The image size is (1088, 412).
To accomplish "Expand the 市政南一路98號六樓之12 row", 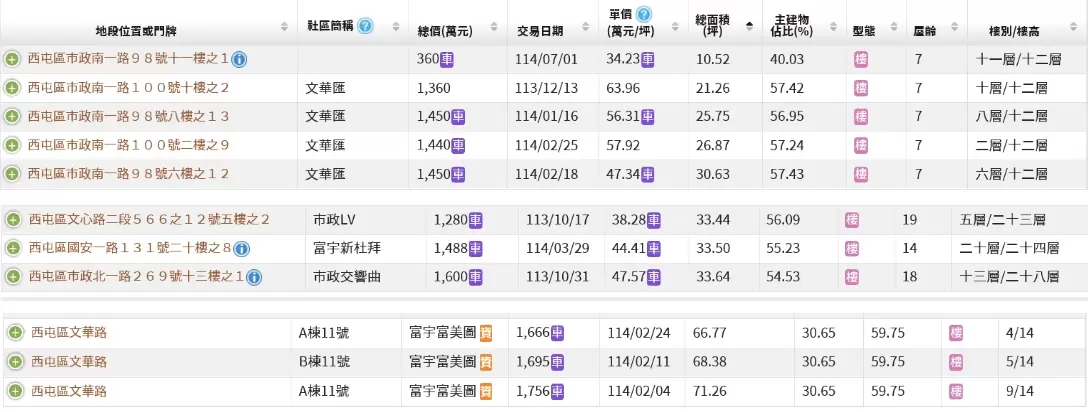I will coord(12,174).
